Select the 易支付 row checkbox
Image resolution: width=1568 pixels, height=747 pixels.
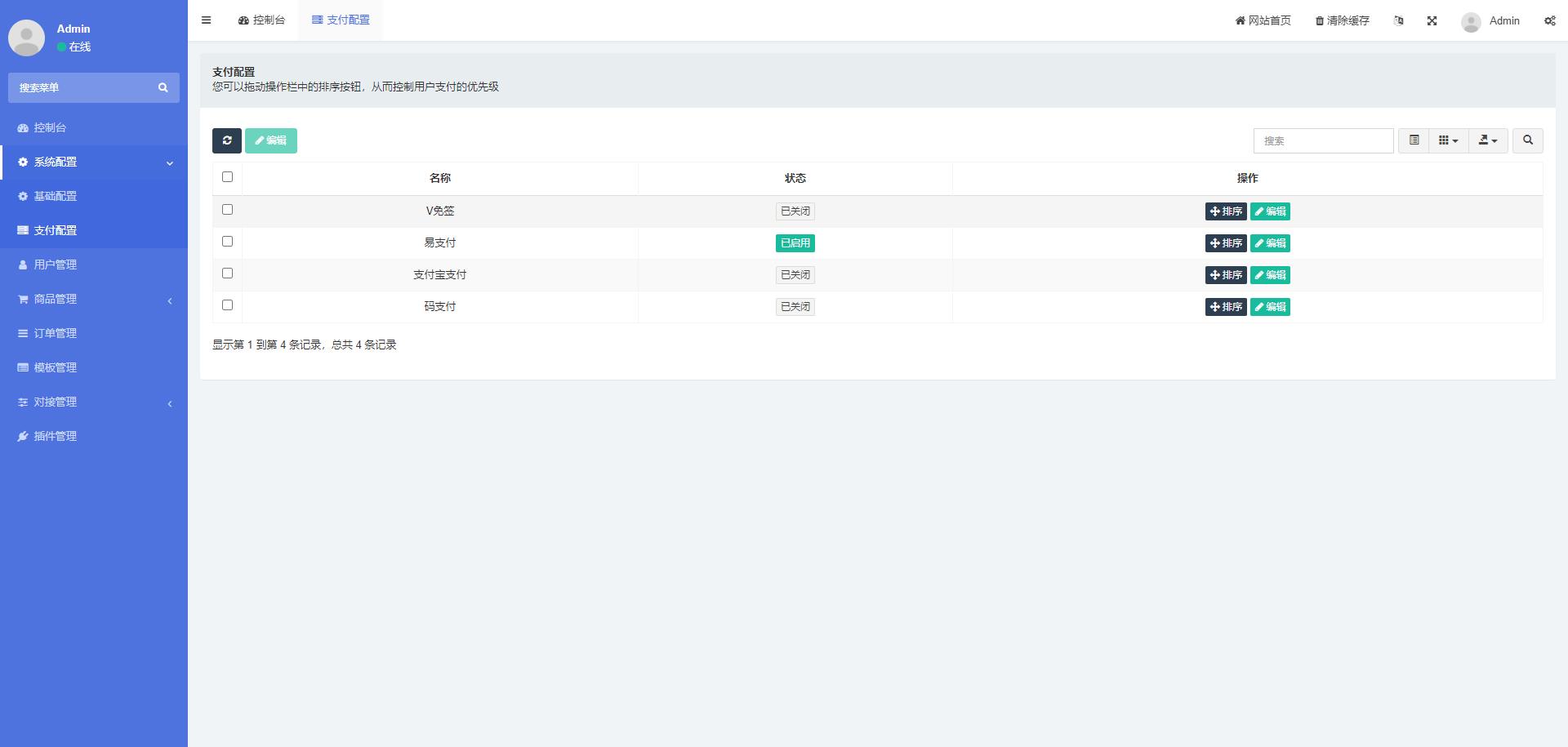(x=227, y=242)
